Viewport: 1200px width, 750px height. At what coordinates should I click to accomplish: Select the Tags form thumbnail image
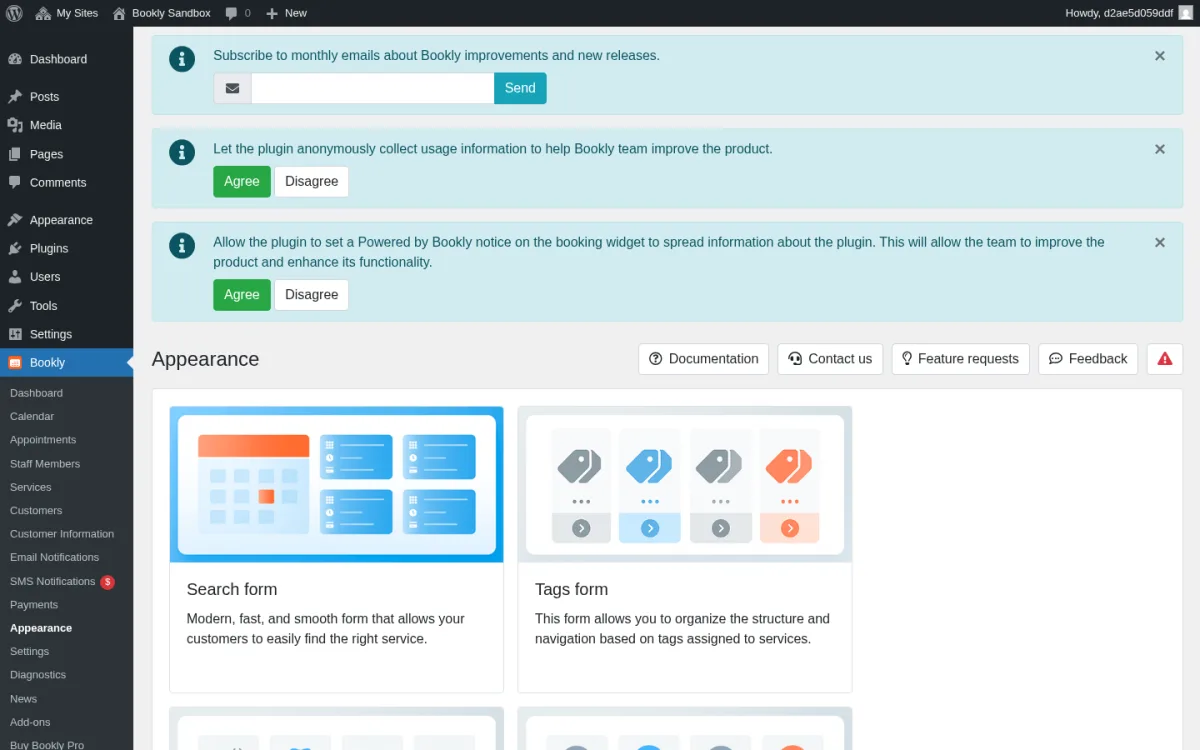[685, 484]
